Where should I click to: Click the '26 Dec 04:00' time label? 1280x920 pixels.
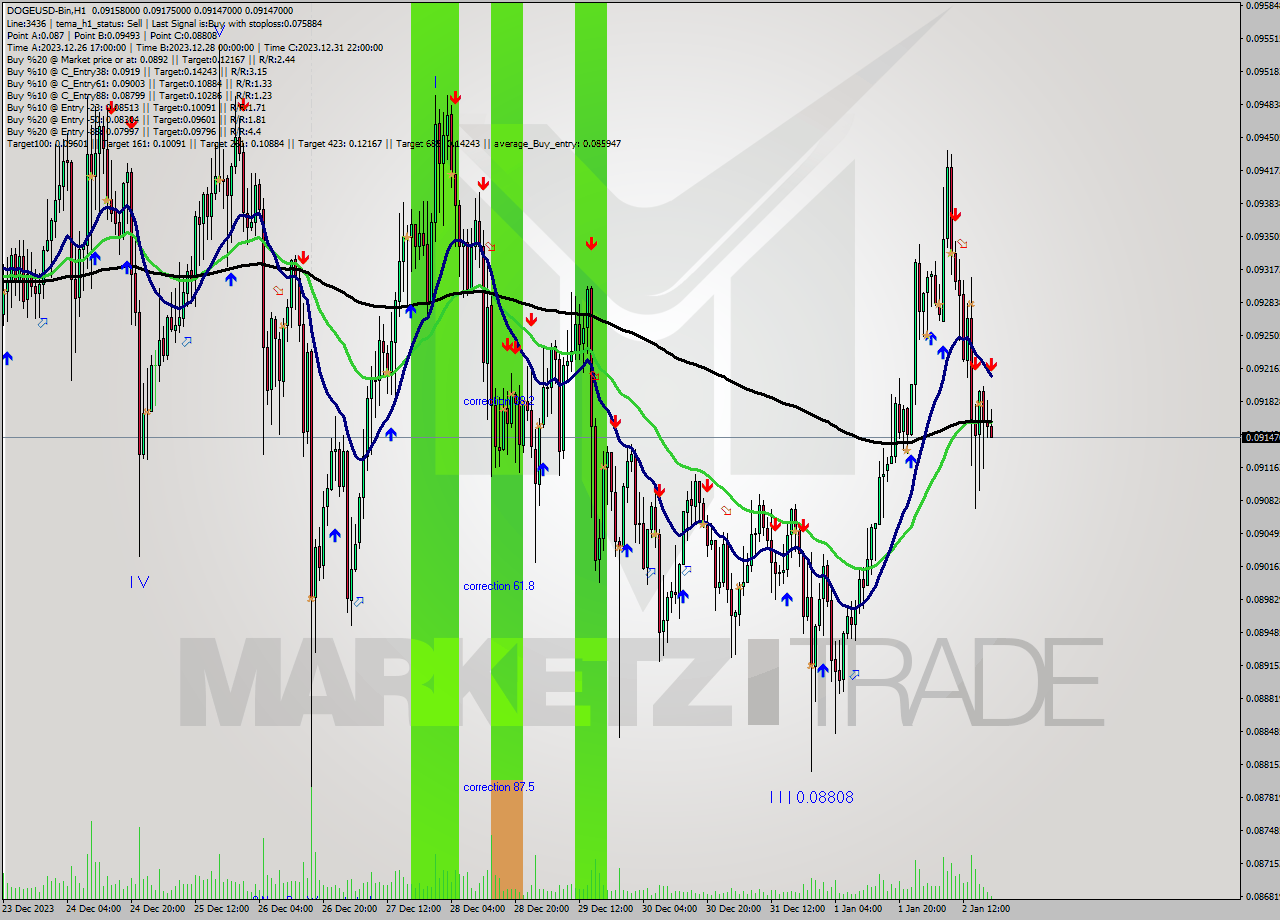tap(285, 909)
